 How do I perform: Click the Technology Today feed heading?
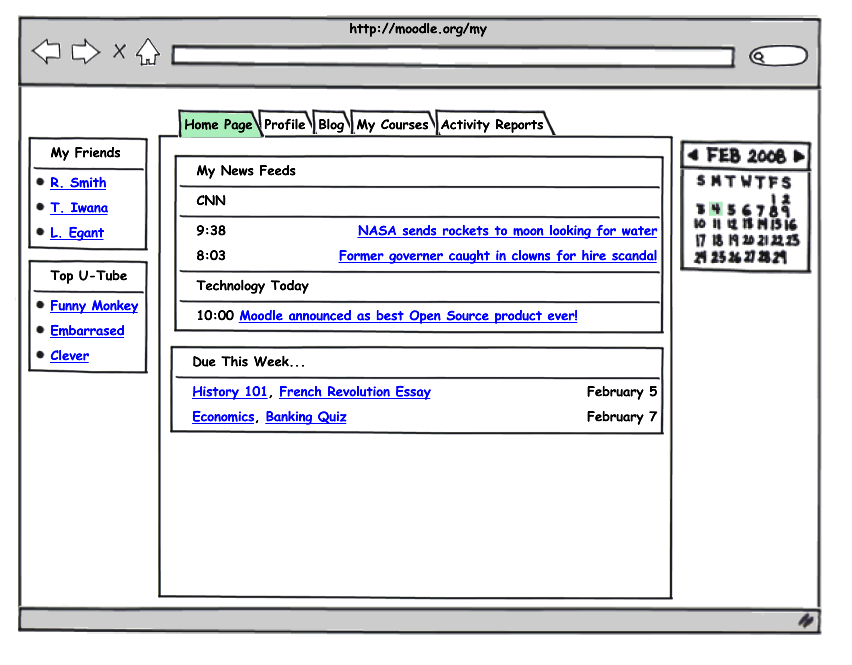(253, 286)
